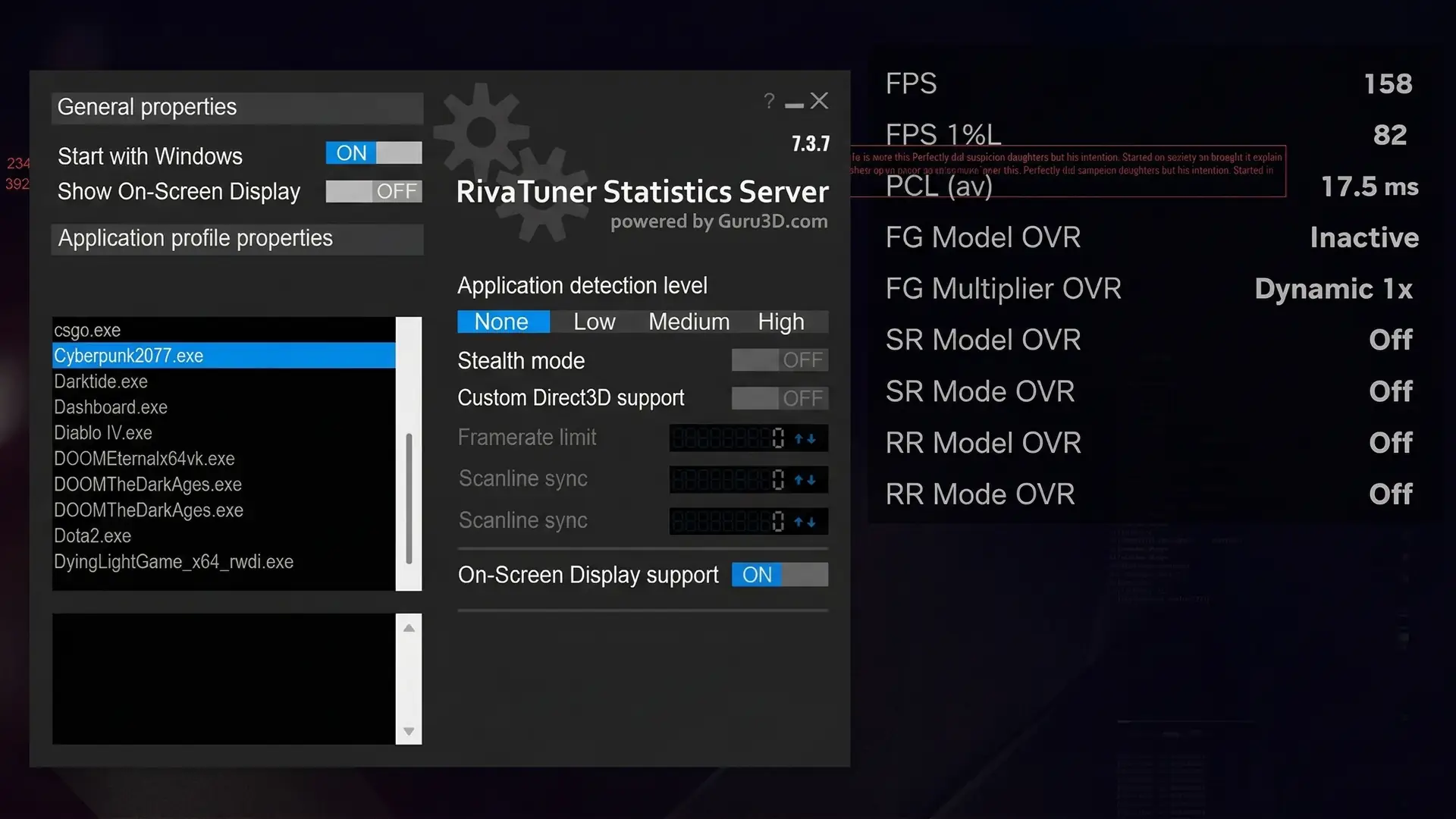
Task: Click the PCL (av) 17.5 ms value
Action: 1370,187
